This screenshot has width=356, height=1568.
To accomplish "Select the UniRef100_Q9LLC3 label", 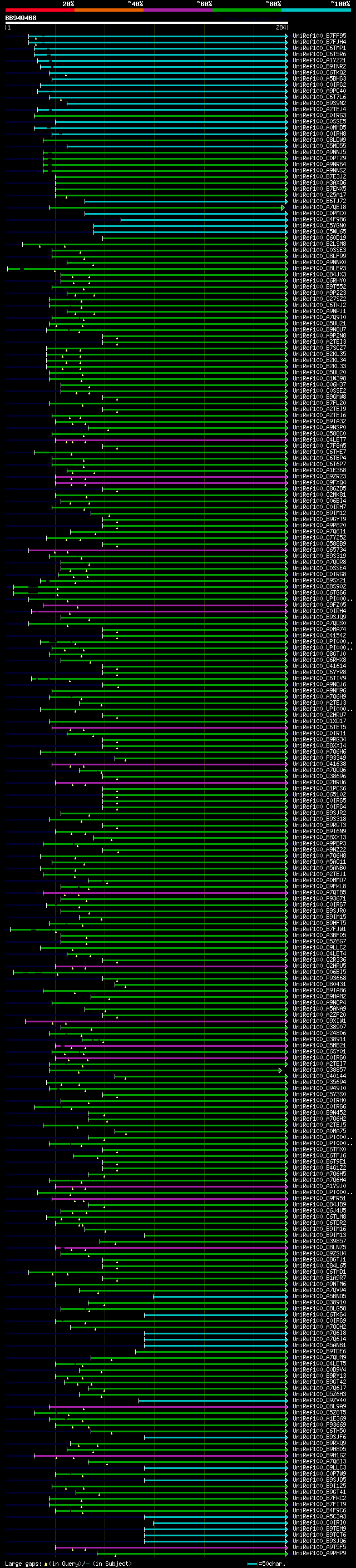I will (x=319, y=1467).
